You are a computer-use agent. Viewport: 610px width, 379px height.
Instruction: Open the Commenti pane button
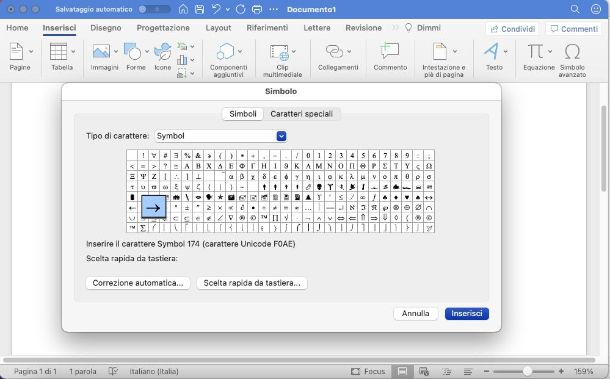point(575,29)
